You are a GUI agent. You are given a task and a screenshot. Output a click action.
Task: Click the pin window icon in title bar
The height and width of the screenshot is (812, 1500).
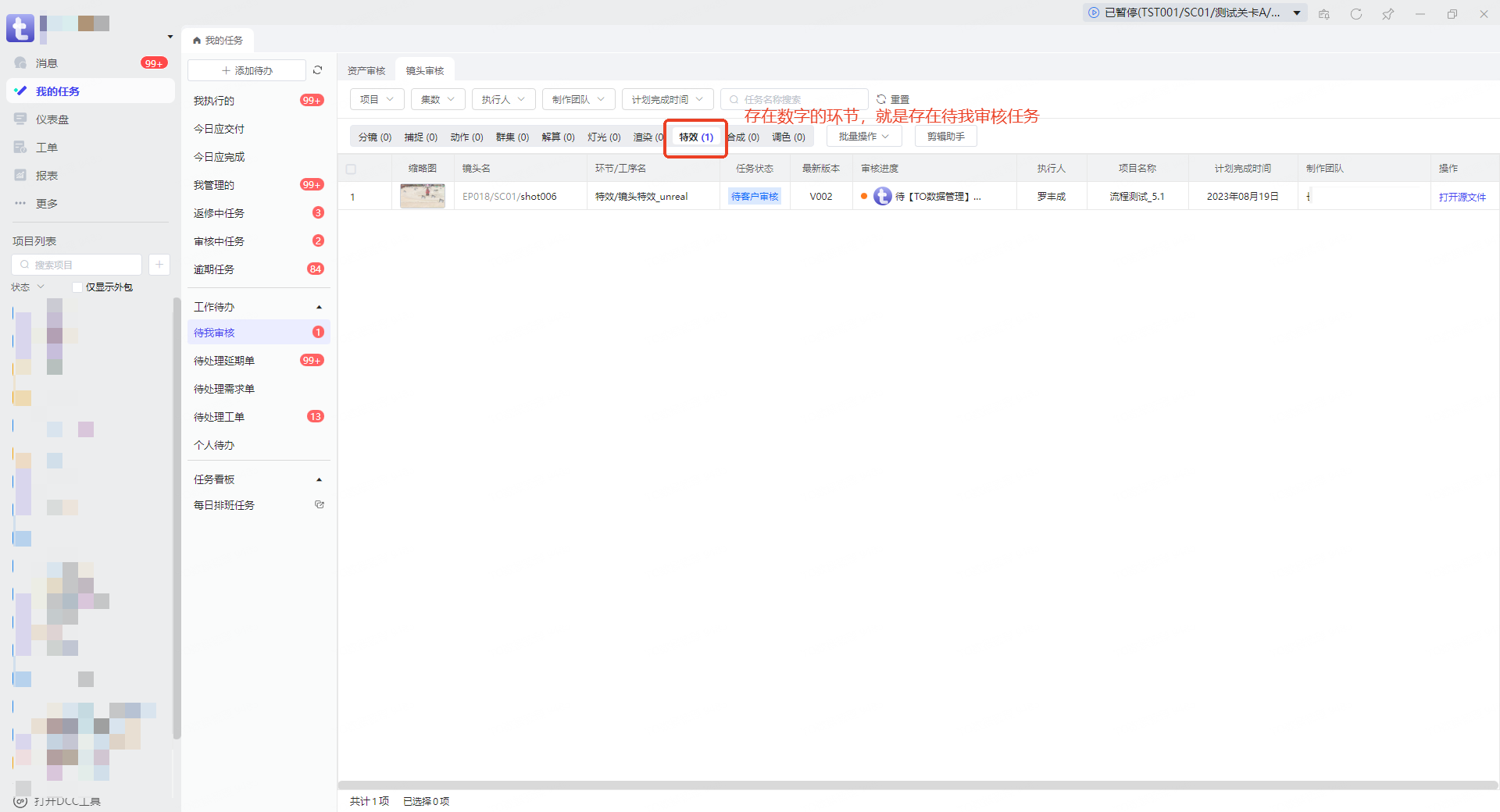click(x=1387, y=14)
